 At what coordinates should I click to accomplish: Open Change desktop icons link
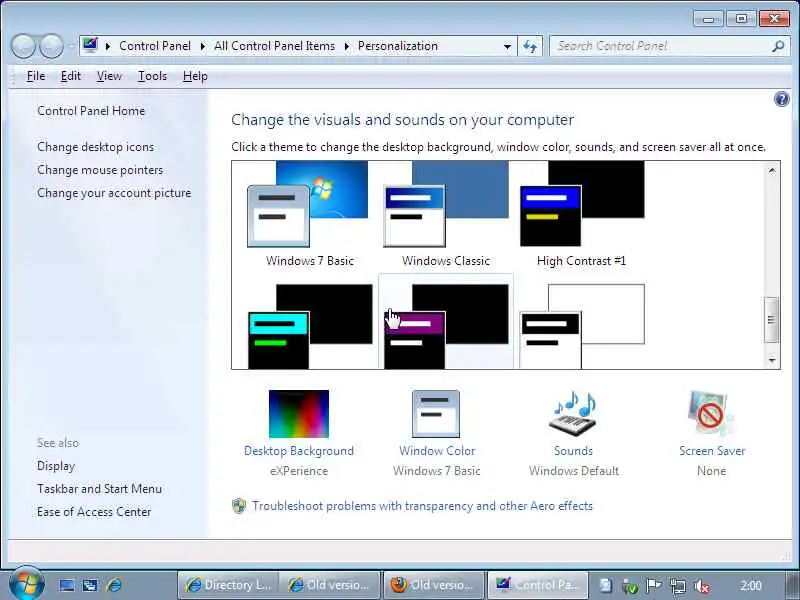click(x=95, y=147)
